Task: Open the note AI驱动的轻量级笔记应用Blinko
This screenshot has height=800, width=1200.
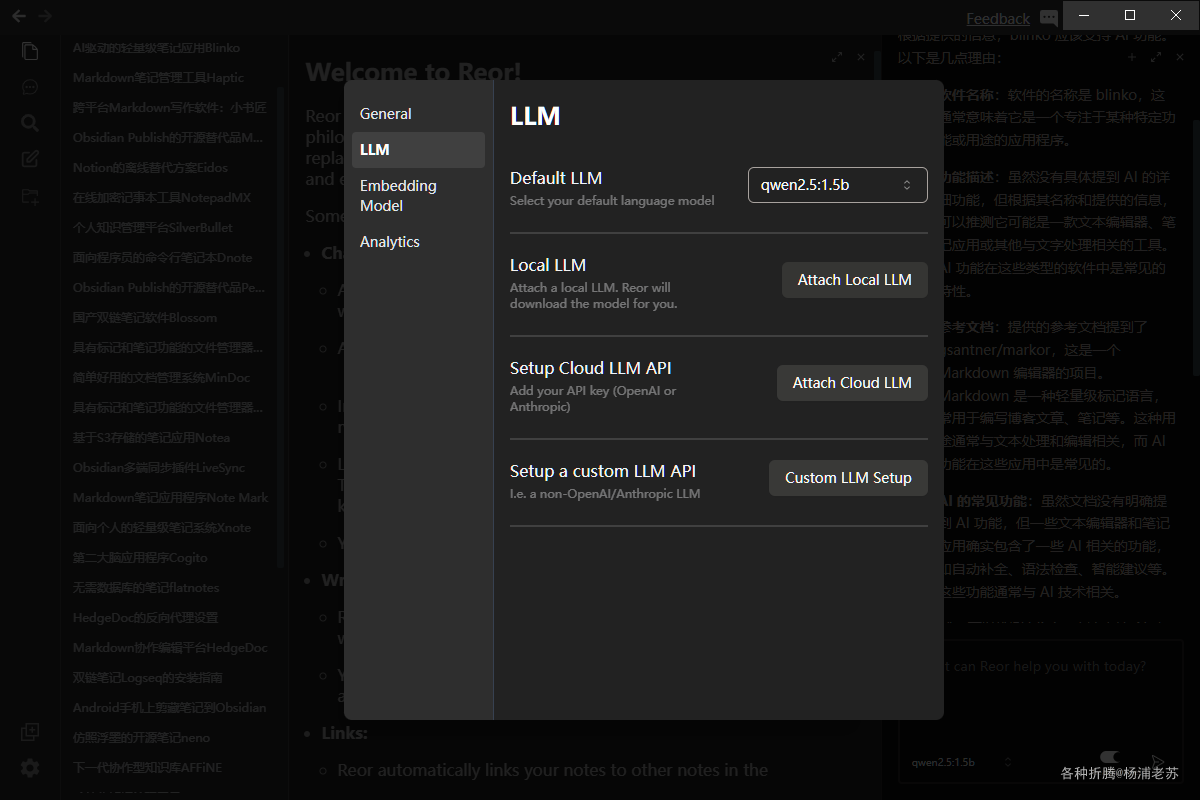Action: (x=156, y=48)
